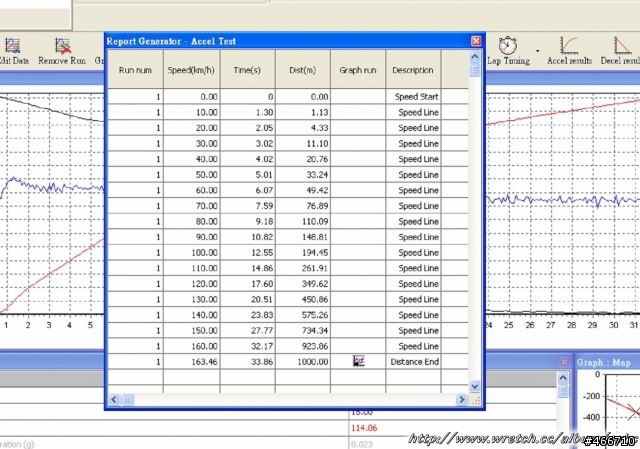The image size is (640, 449).
Task: Click the Speed(km/h) column header
Action: click(x=191, y=70)
